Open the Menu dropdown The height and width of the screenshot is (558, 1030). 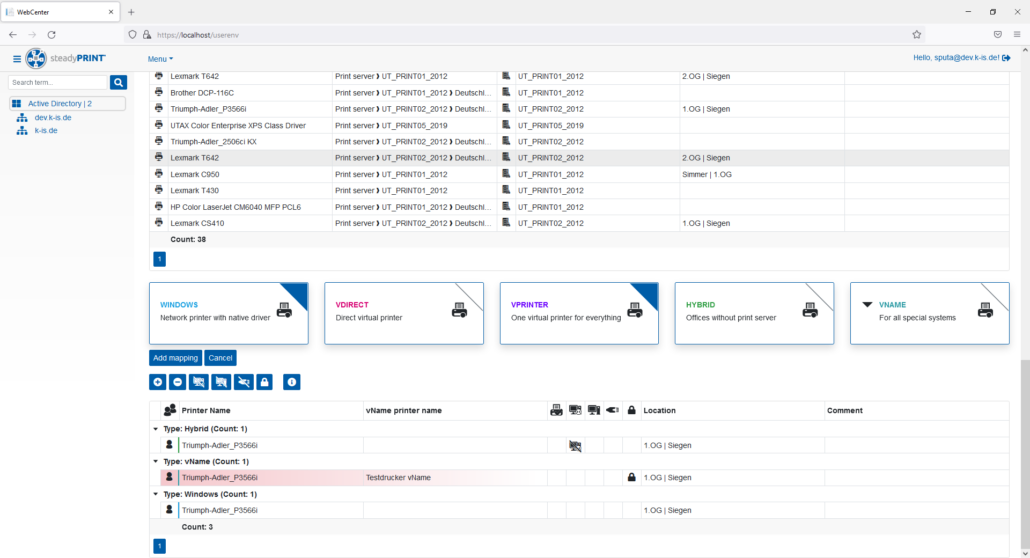160,58
